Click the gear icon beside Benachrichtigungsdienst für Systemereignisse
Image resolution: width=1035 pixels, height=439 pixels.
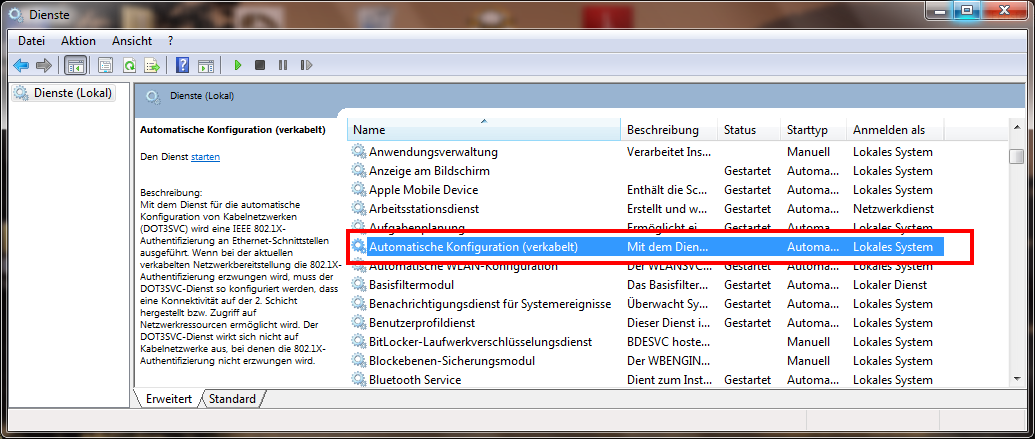point(358,304)
